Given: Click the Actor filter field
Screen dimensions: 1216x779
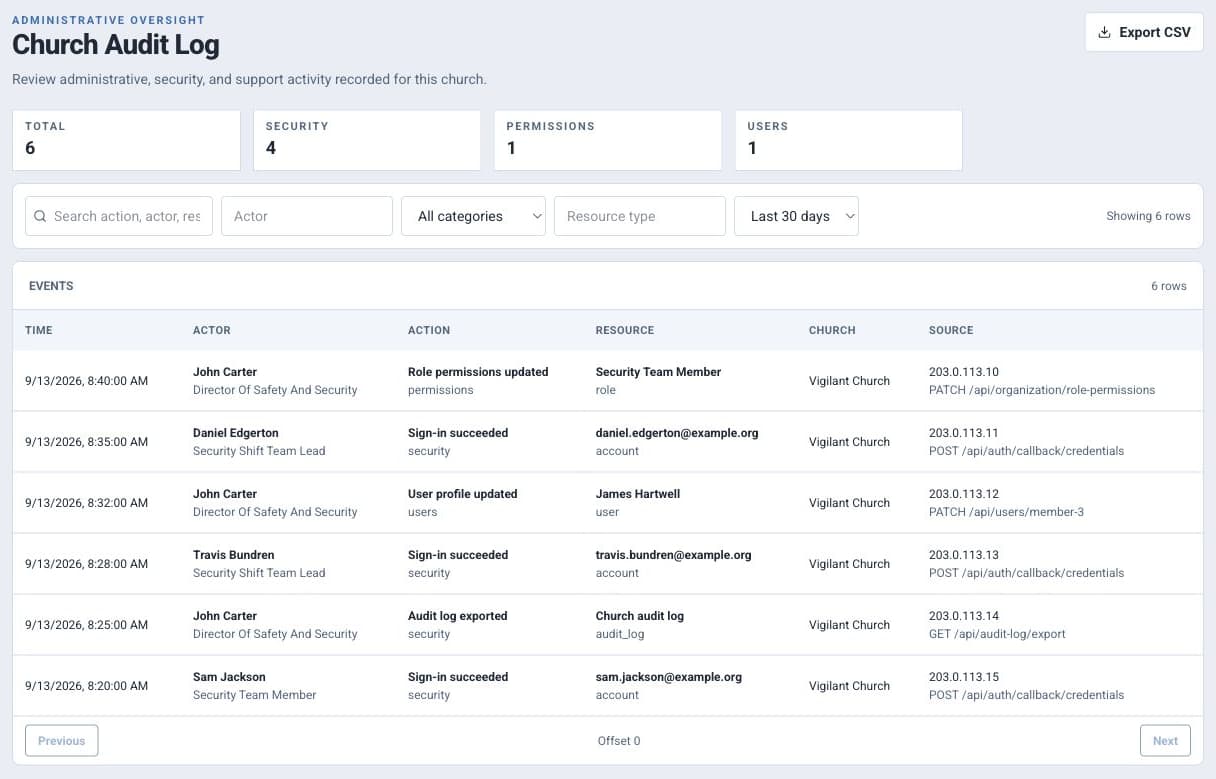Looking at the screenshot, I should coord(307,216).
